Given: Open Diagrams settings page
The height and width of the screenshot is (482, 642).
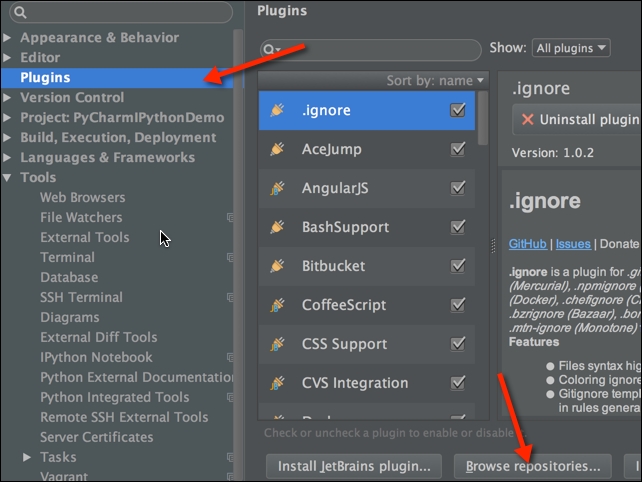Looking at the screenshot, I should click(70, 317).
